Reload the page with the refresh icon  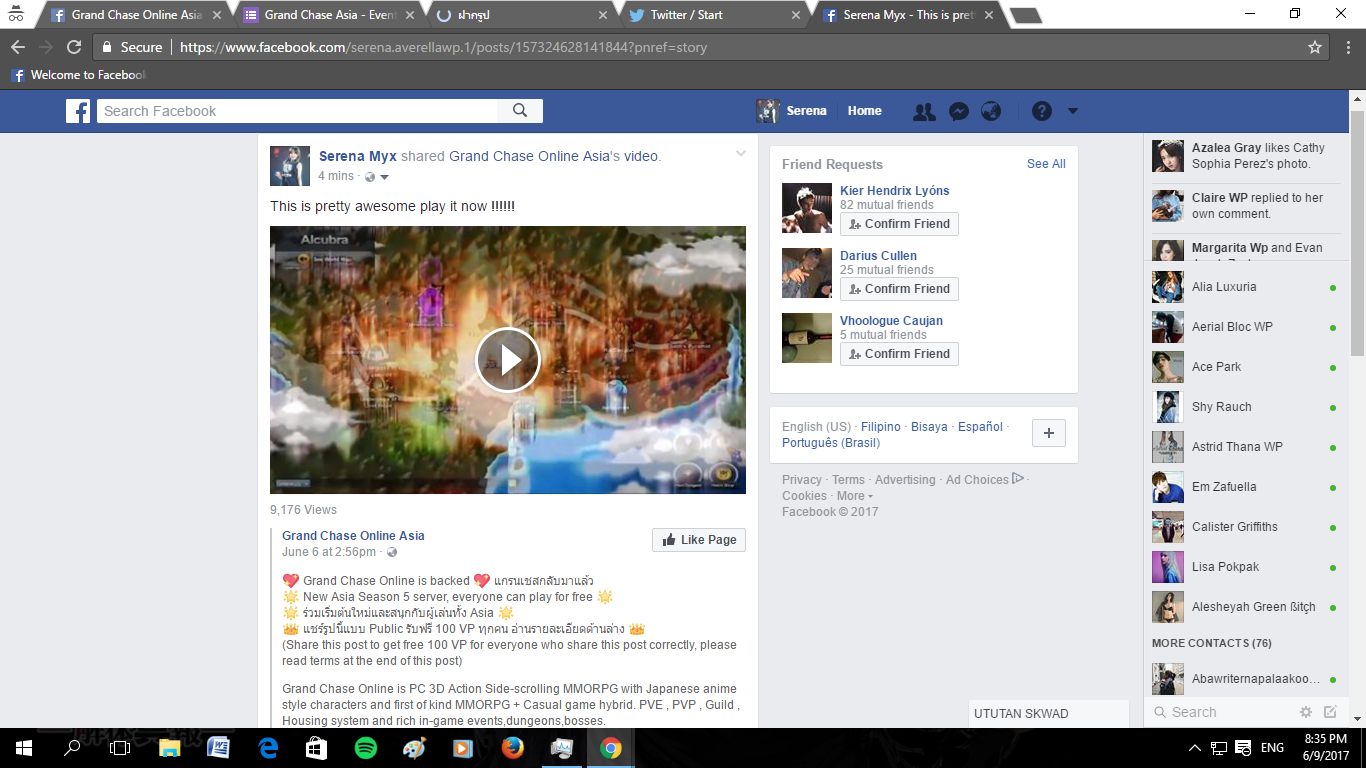[74, 47]
